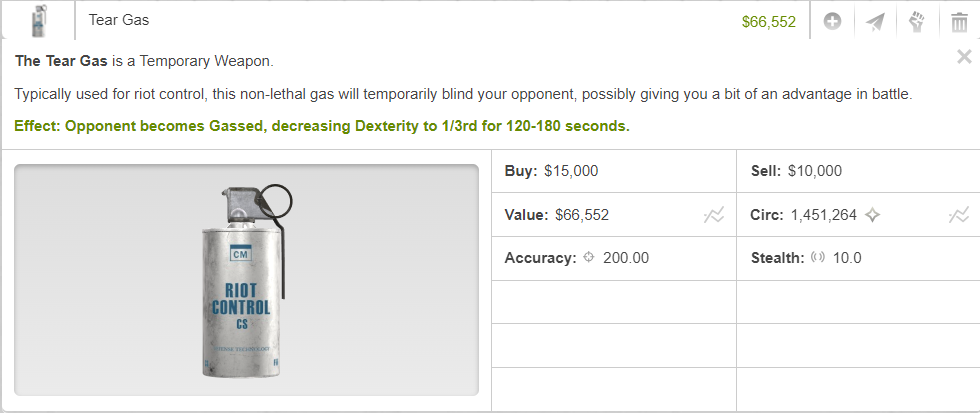This screenshot has height=413, width=980.
Task: Click the green $66,552 price in the header
Action: pyautogui.click(x=769, y=22)
